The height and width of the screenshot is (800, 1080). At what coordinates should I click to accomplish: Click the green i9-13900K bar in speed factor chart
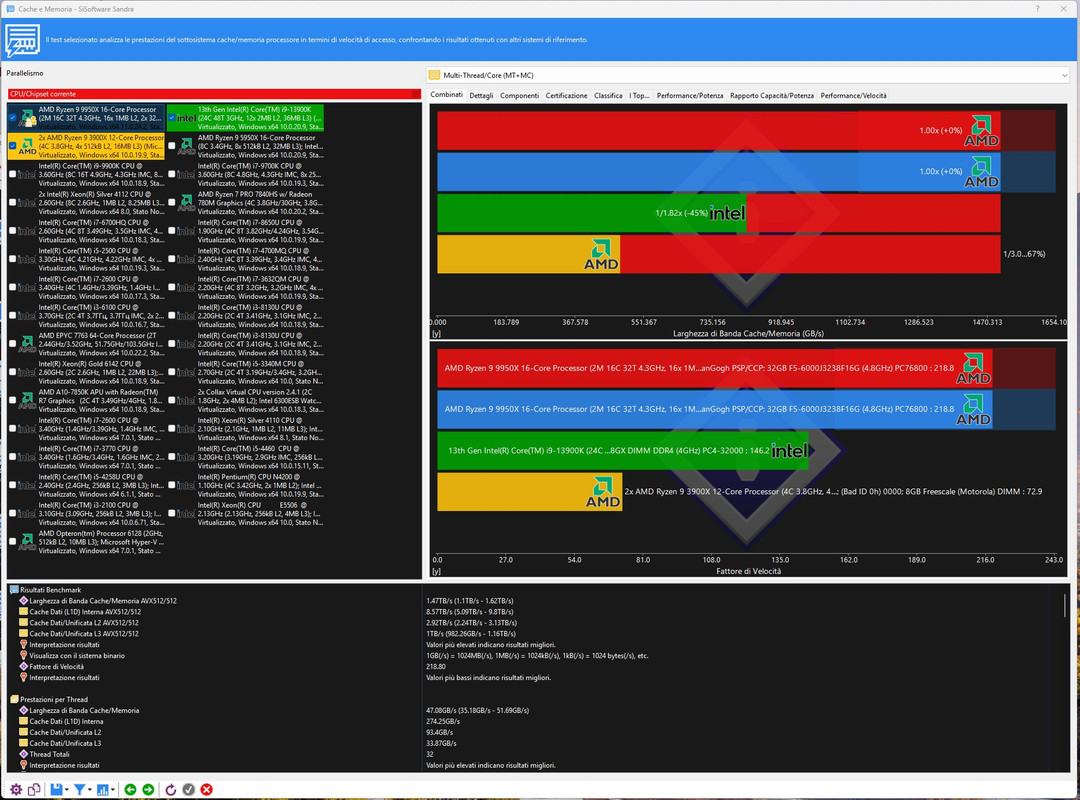(x=623, y=451)
